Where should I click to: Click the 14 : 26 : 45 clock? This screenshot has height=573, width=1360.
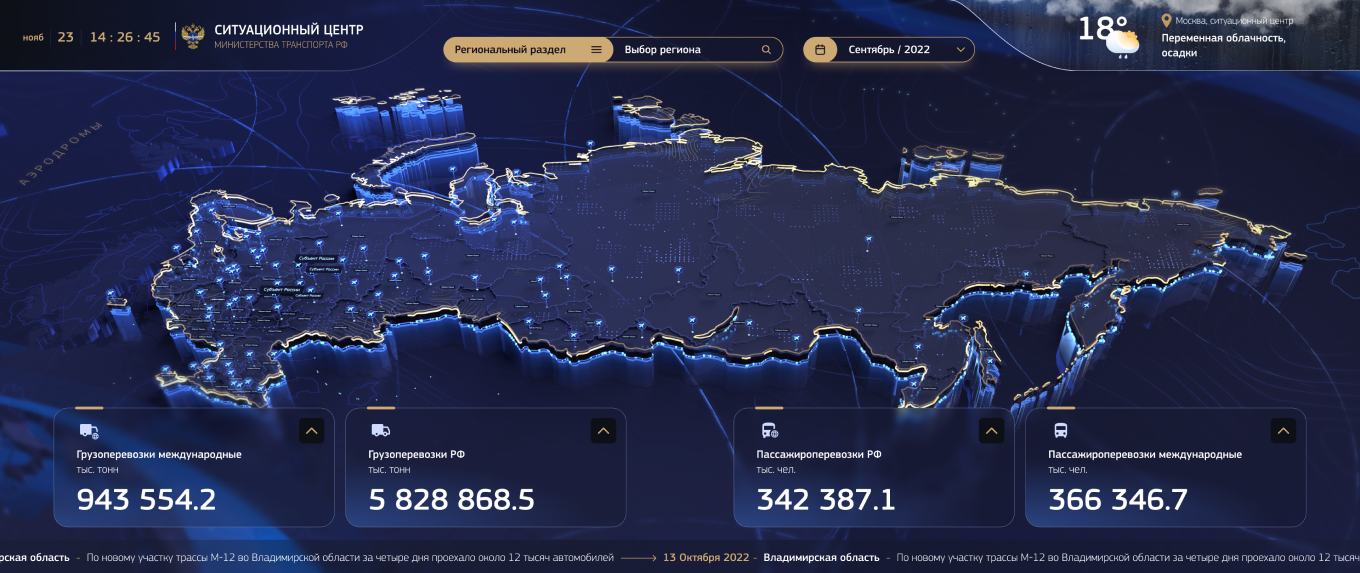125,37
